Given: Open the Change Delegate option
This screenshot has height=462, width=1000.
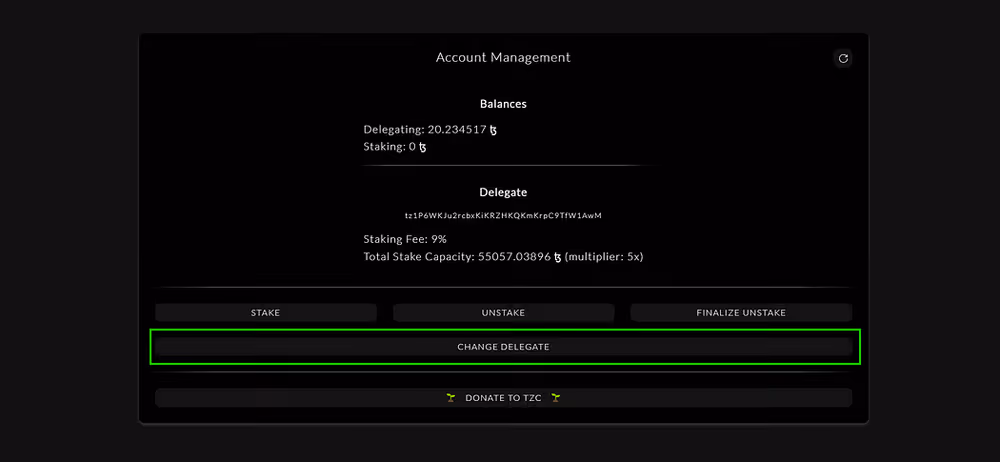Looking at the screenshot, I should point(503,347).
